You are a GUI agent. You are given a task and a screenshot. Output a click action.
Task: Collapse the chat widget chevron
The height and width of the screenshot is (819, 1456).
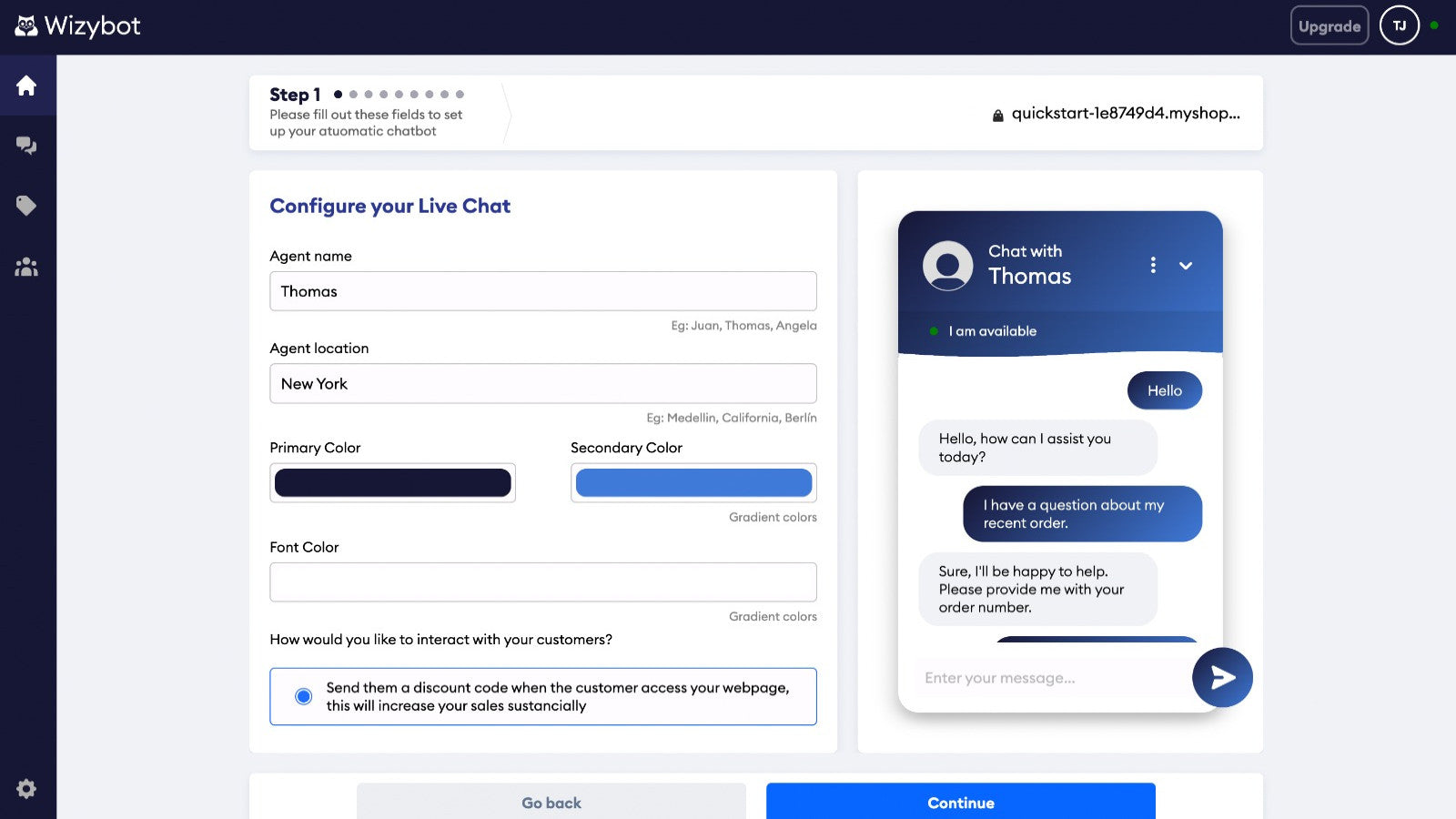[1186, 266]
